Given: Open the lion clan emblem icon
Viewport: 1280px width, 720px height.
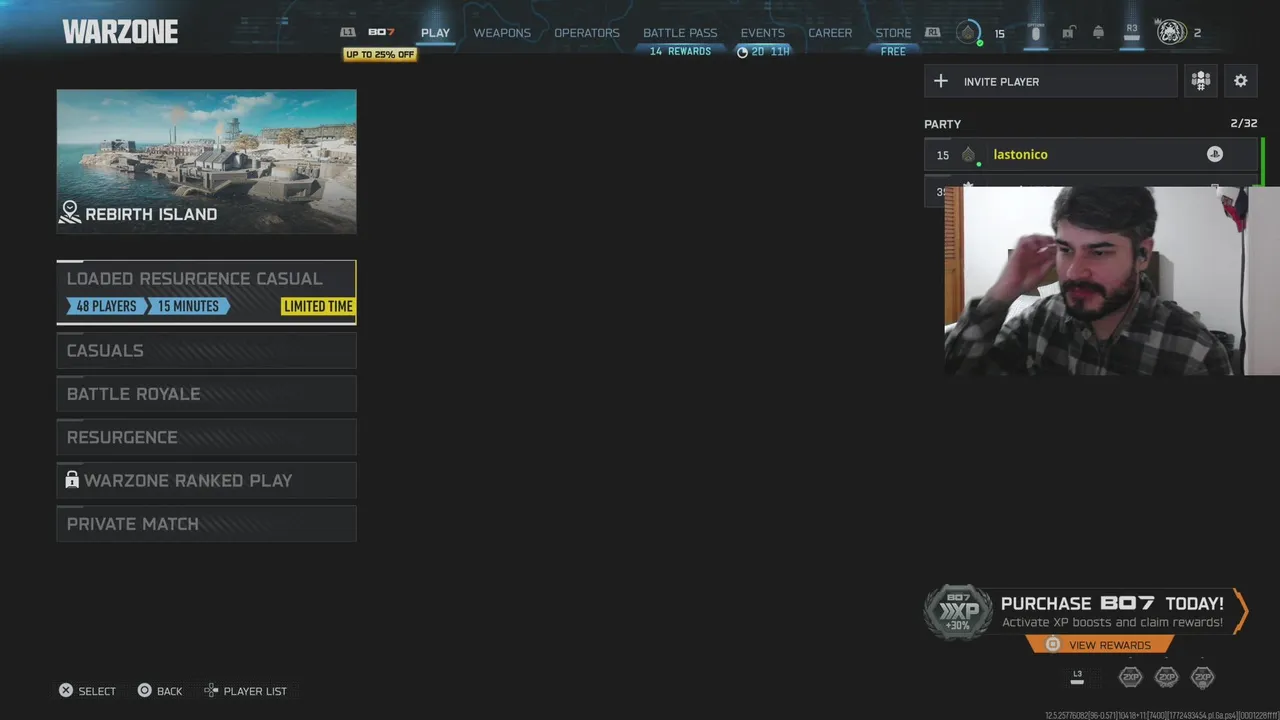Looking at the screenshot, I should pyautogui.click(x=1171, y=33).
